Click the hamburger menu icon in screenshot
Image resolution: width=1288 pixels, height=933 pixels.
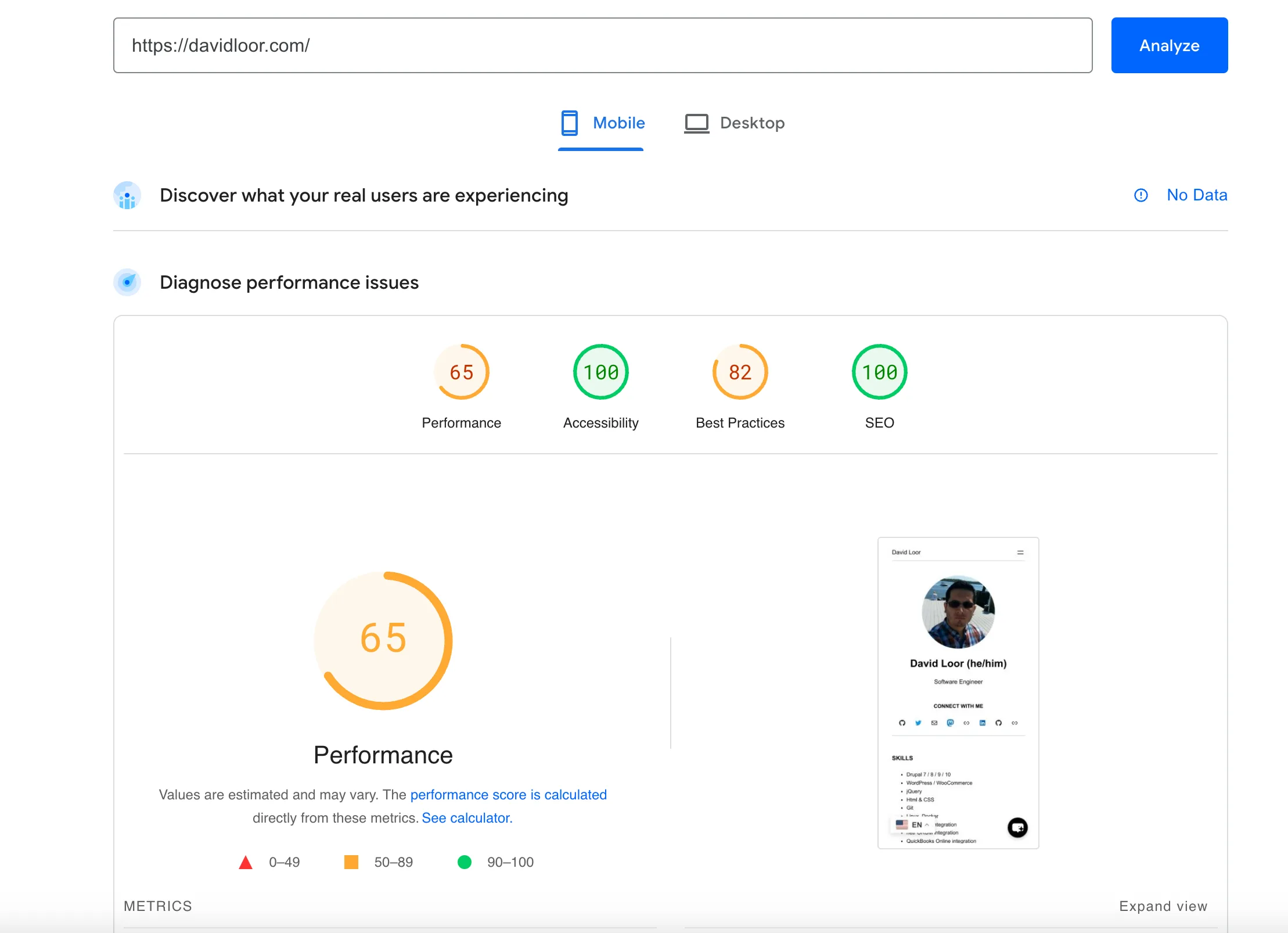1020,552
